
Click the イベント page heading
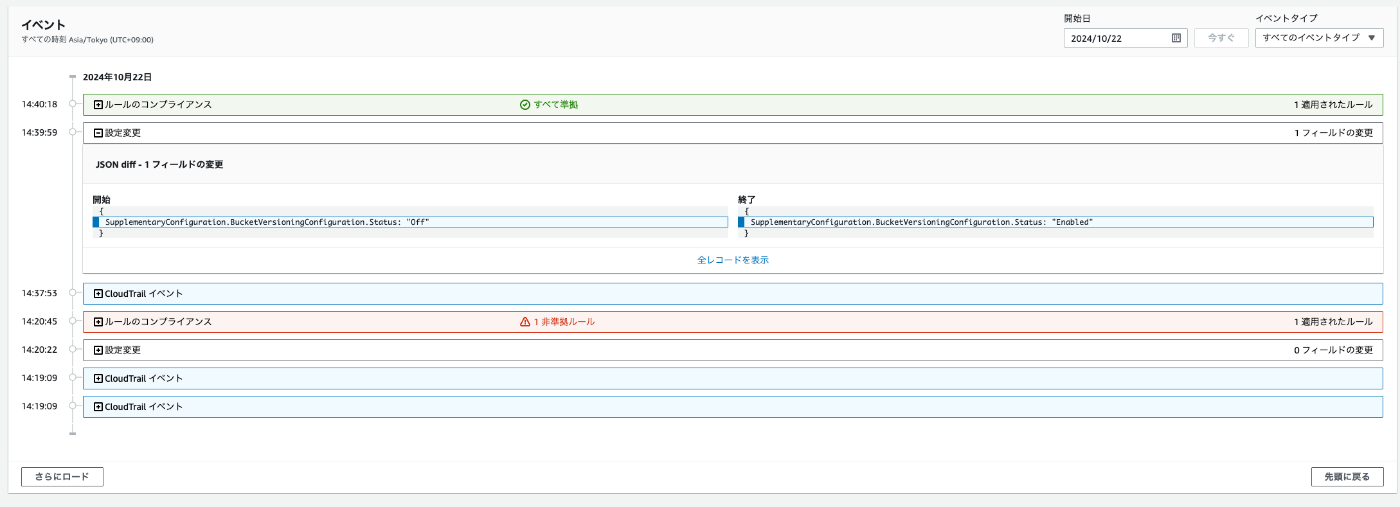tap(43, 24)
